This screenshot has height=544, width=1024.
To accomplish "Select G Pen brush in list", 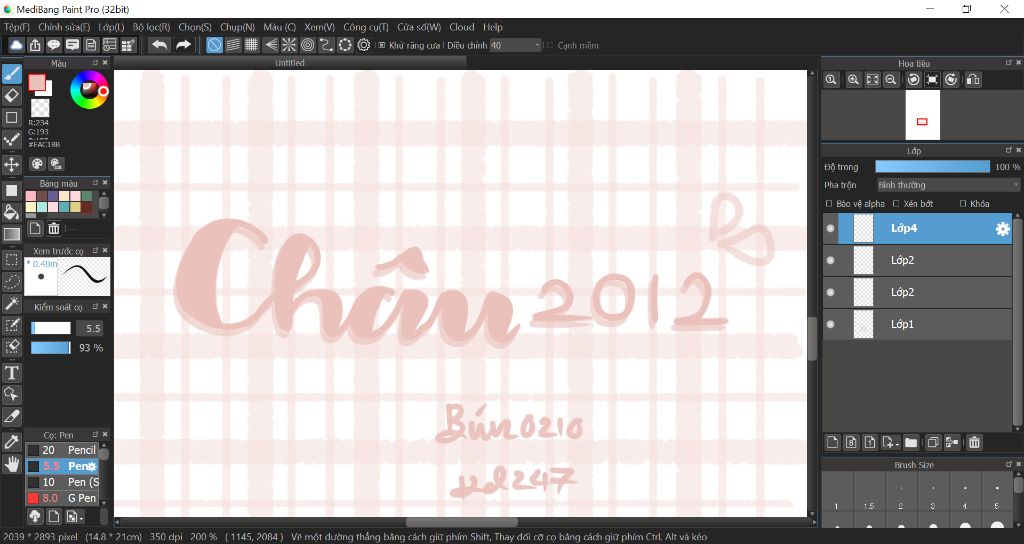I will [x=62, y=498].
